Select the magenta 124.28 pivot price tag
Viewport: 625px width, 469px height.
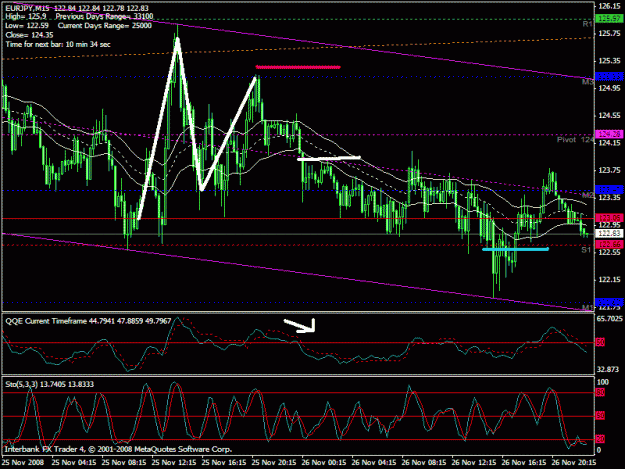609,134
